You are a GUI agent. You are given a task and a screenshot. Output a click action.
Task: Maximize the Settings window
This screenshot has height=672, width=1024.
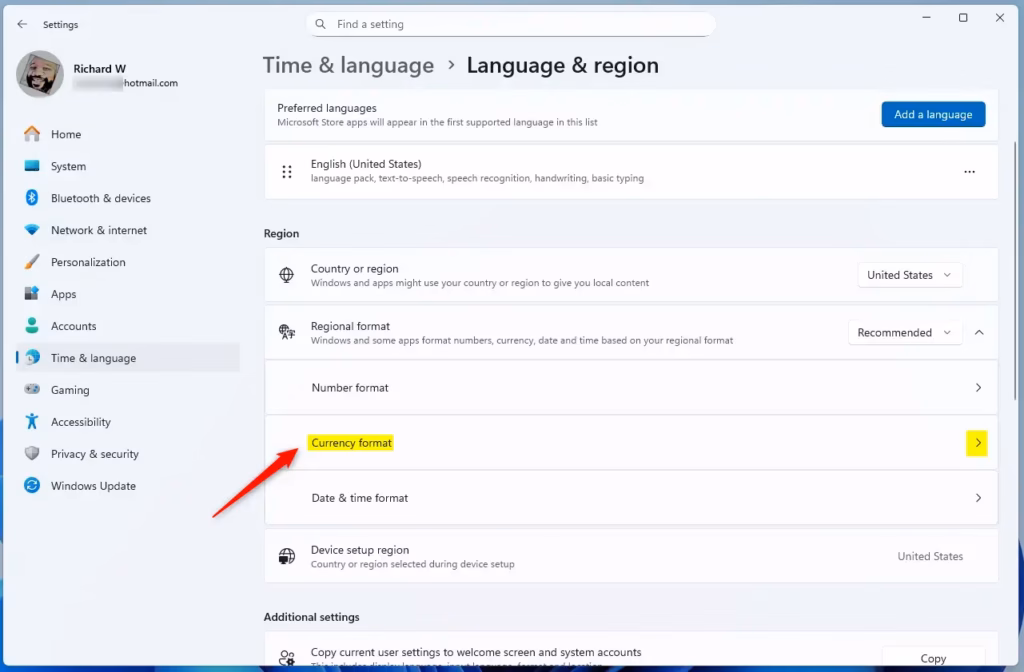click(963, 18)
